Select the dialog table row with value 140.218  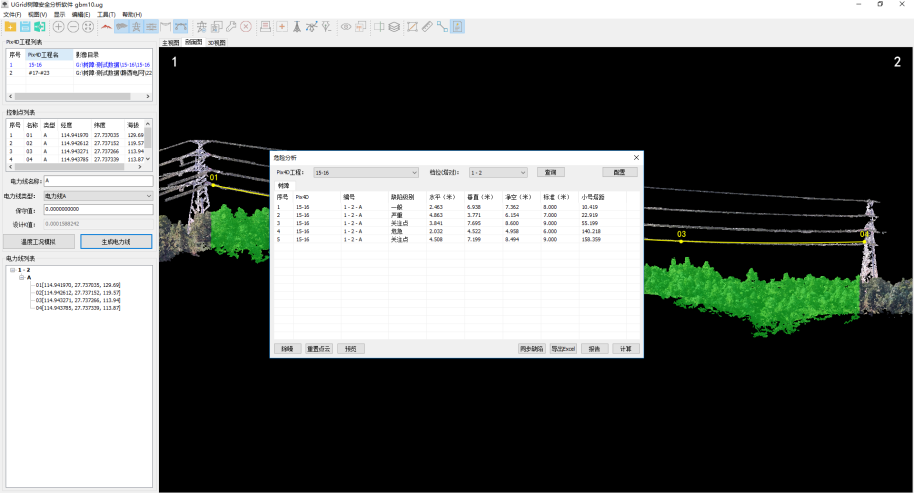457,231
